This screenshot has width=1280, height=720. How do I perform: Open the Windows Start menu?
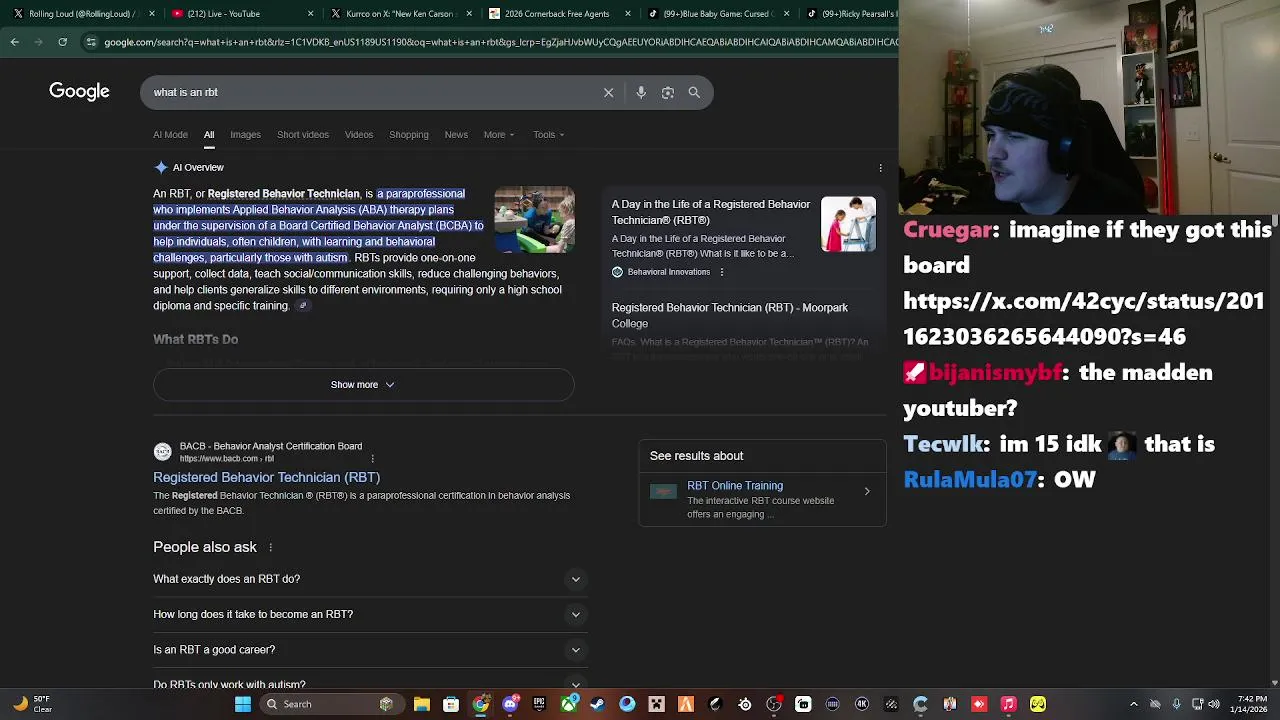click(x=242, y=704)
